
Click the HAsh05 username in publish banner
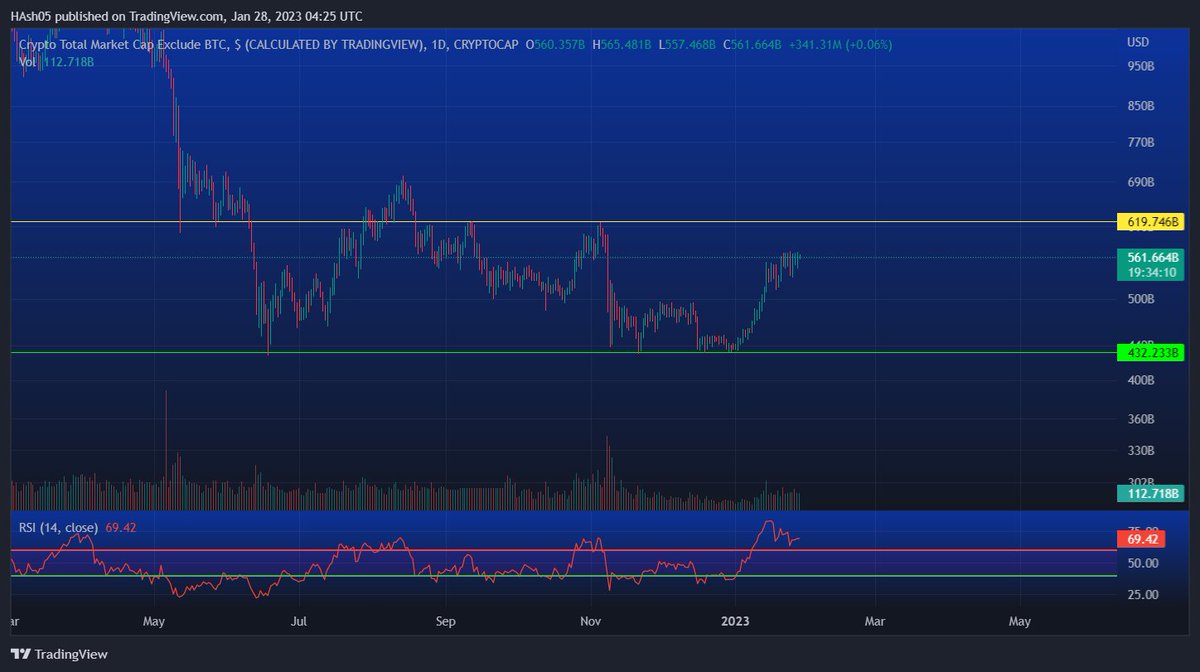tap(30, 15)
